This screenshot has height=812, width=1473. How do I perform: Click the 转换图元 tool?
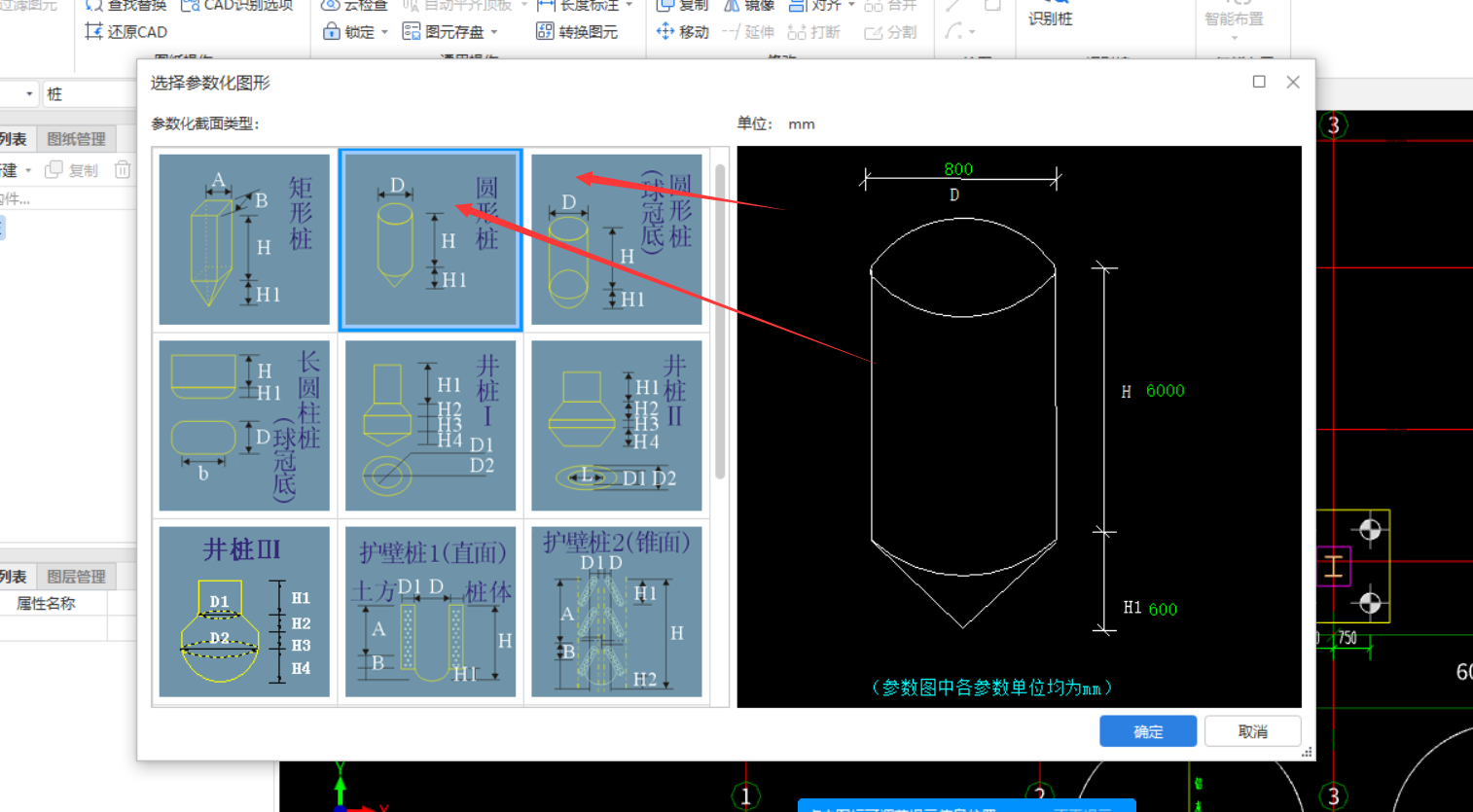pos(577,31)
